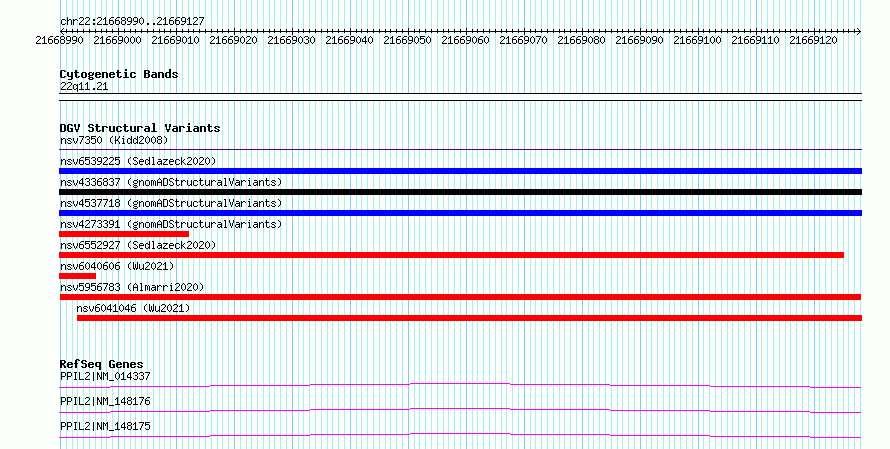Click the short red nsv4273391 bar
This screenshot has height=449, width=890.
tap(124, 234)
